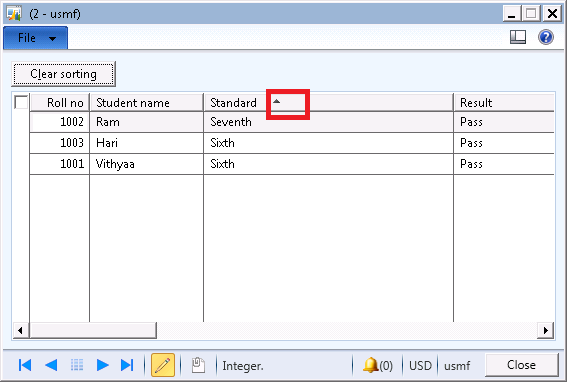Image resolution: width=567 pixels, height=382 pixels.
Task: Toggle the view layout icon
Action: tap(518, 37)
